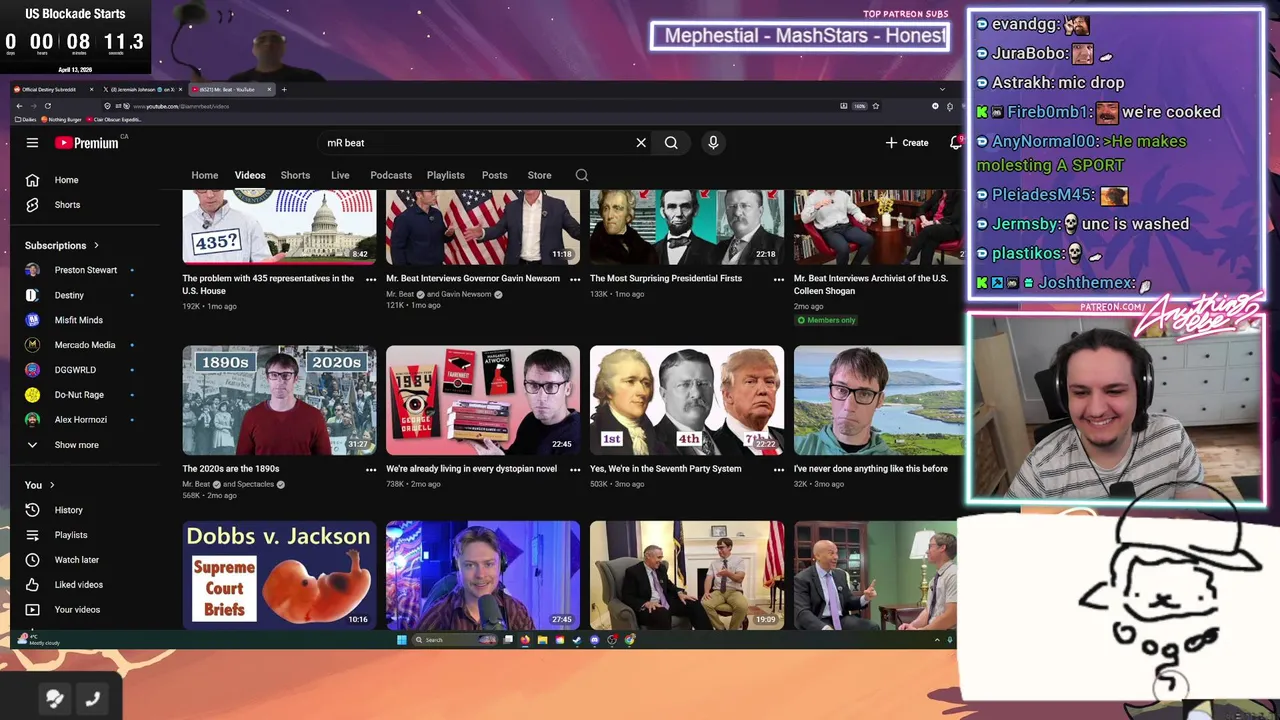Show hidden system tray icons chevron

(937, 640)
